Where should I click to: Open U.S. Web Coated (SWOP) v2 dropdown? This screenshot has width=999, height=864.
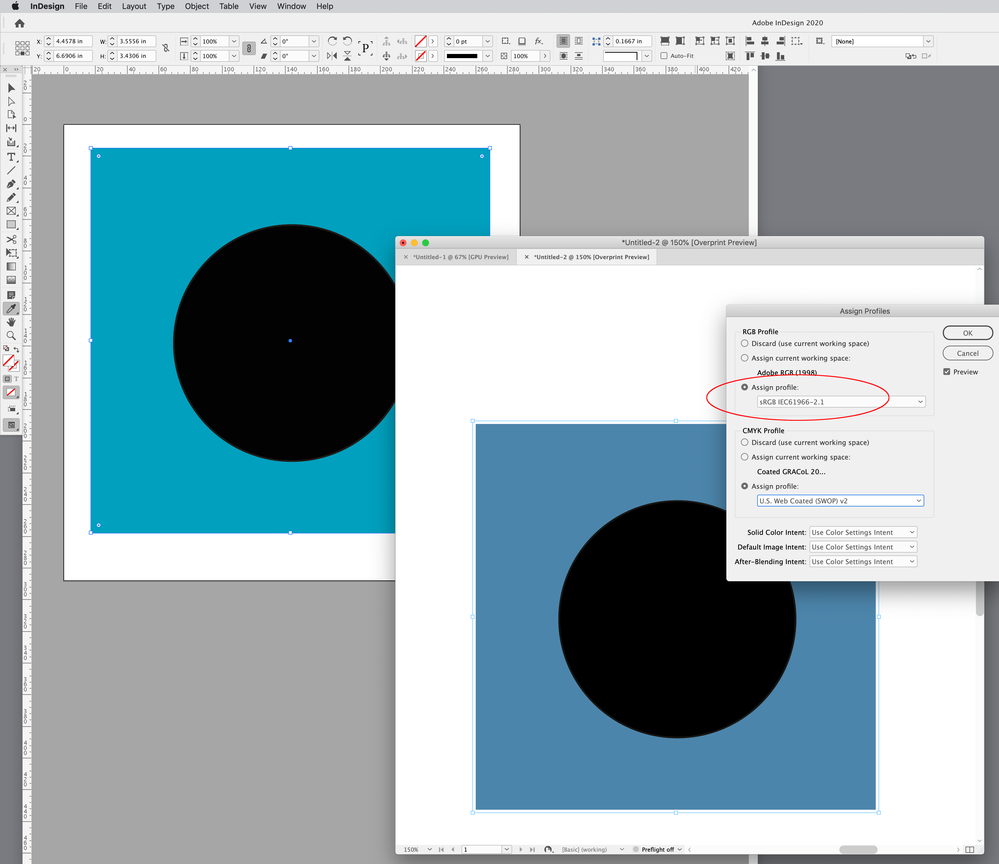point(840,501)
